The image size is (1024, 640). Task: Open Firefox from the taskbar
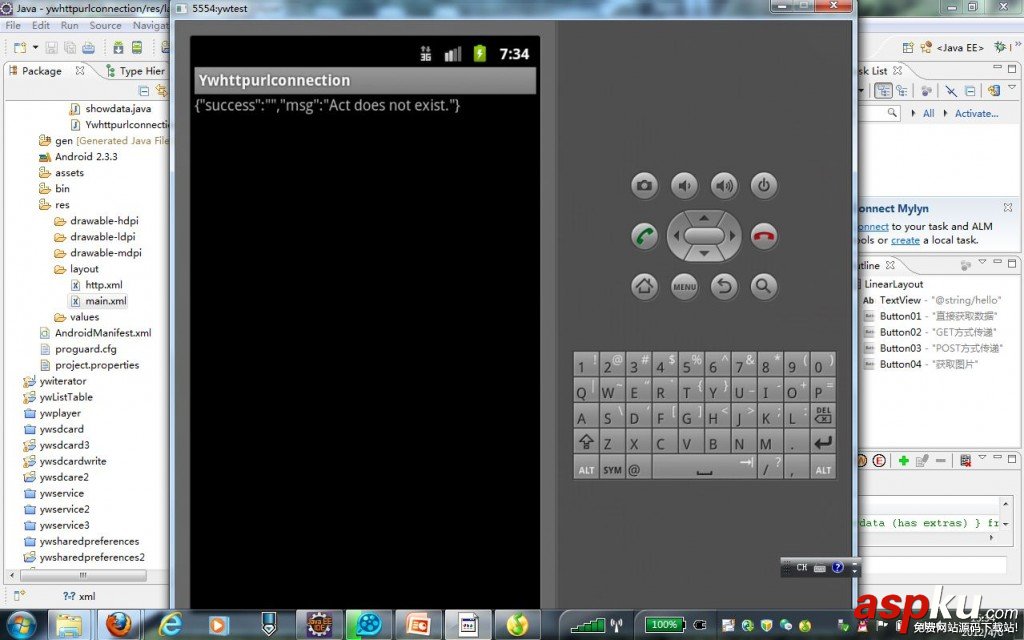click(x=118, y=624)
